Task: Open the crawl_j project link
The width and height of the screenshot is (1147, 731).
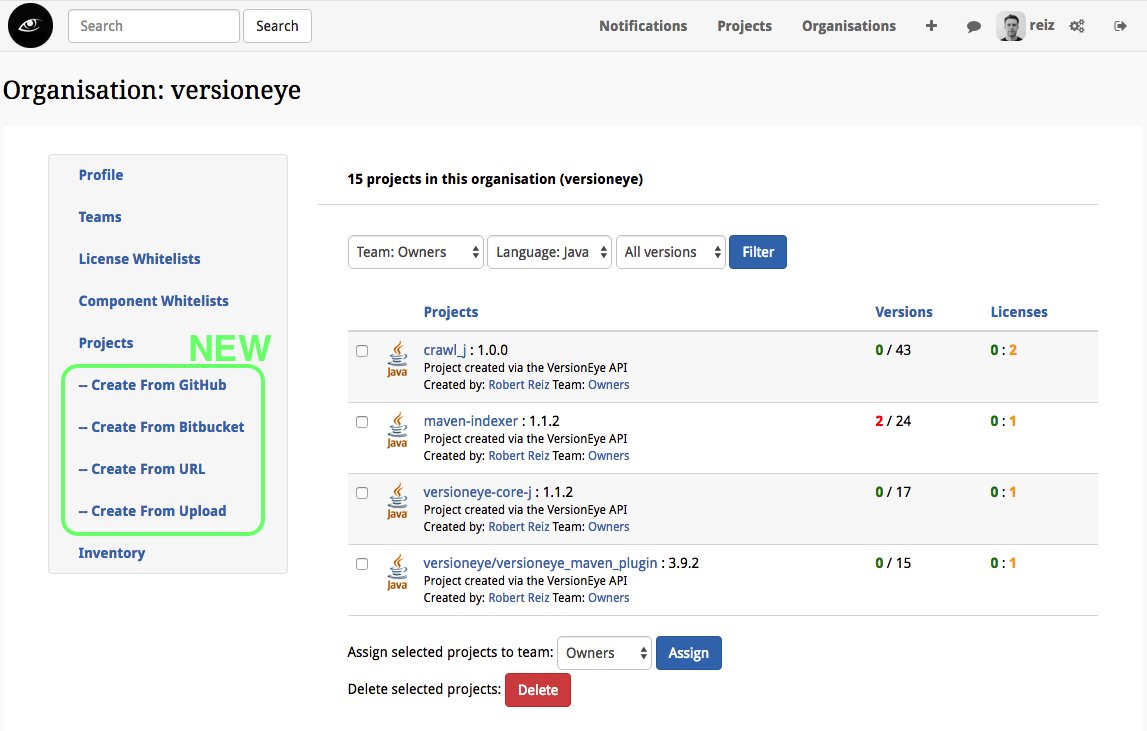Action: click(445, 350)
